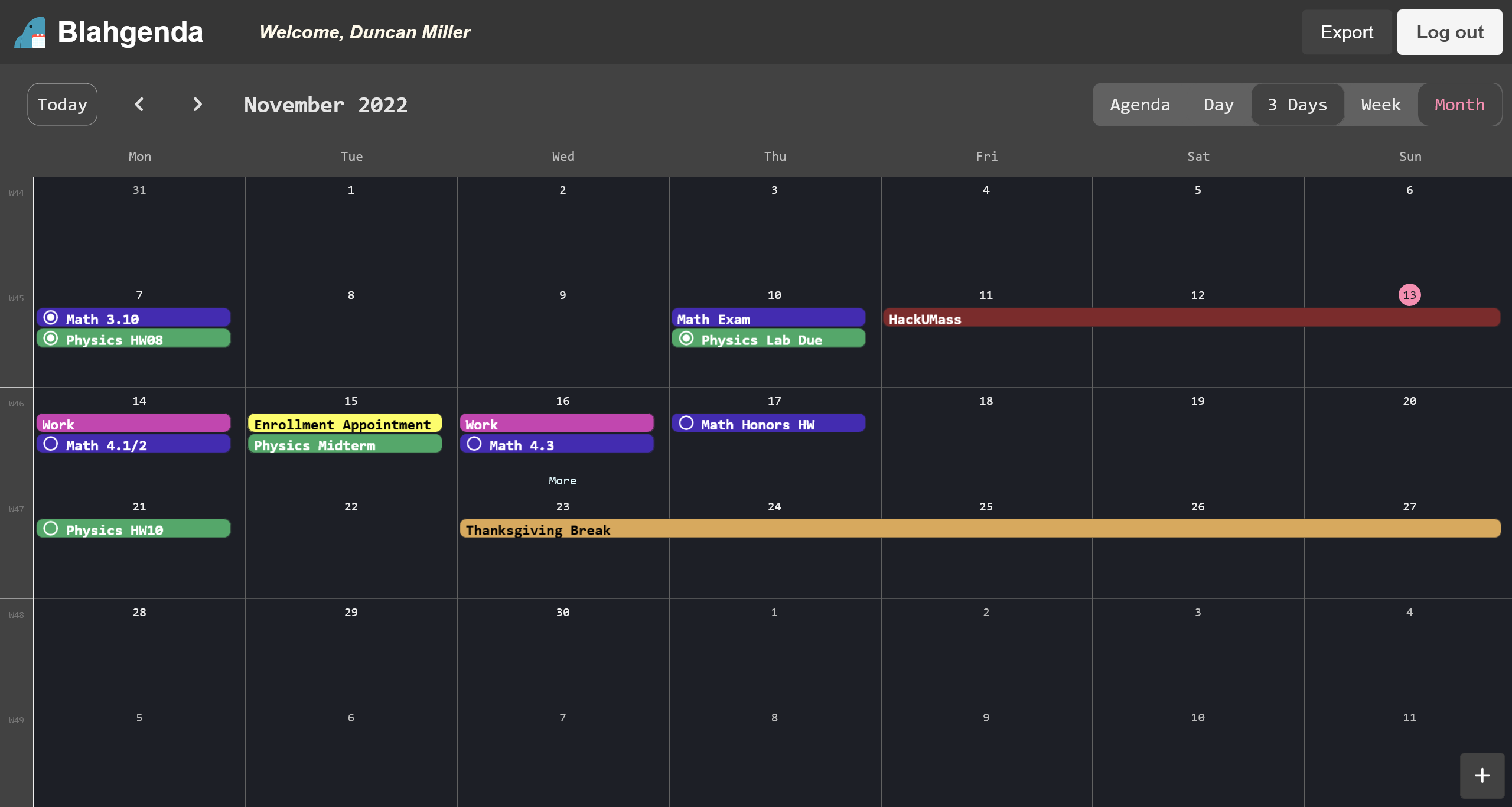Click the Blahgenda shark logo icon
The width and height of the screenshot is (1512, 807).
coord(31,32)
